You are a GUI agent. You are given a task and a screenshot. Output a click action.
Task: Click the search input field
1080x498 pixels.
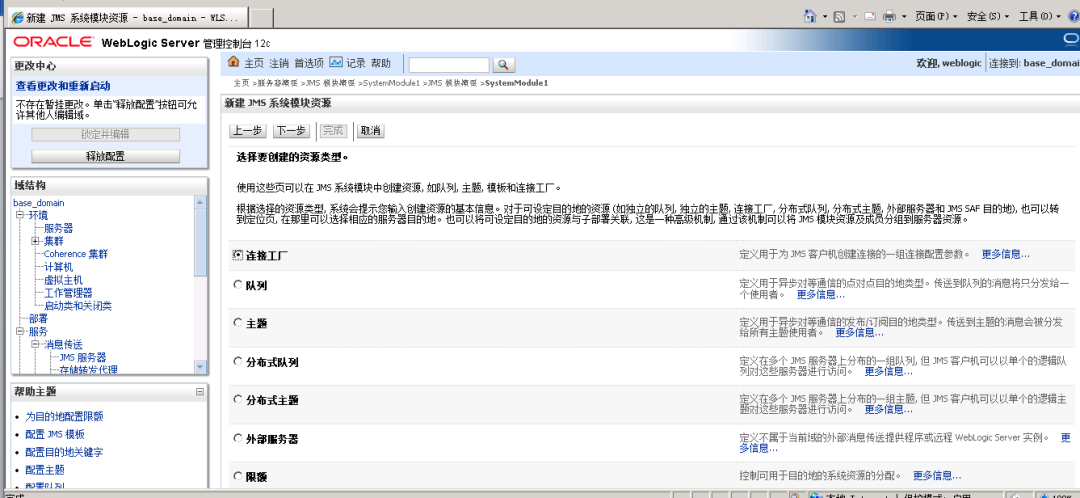pyautogui.click(x=449, y=65)
